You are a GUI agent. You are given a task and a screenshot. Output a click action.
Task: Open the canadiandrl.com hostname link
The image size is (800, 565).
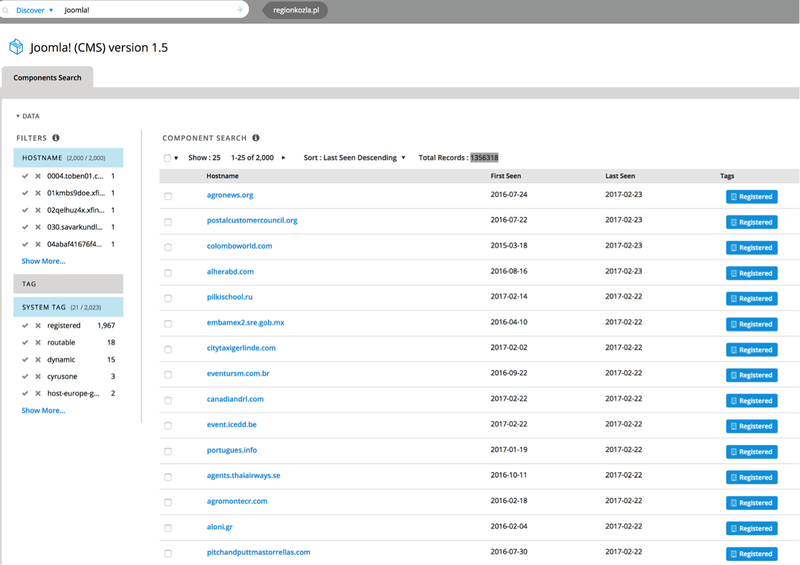(235, 399)
